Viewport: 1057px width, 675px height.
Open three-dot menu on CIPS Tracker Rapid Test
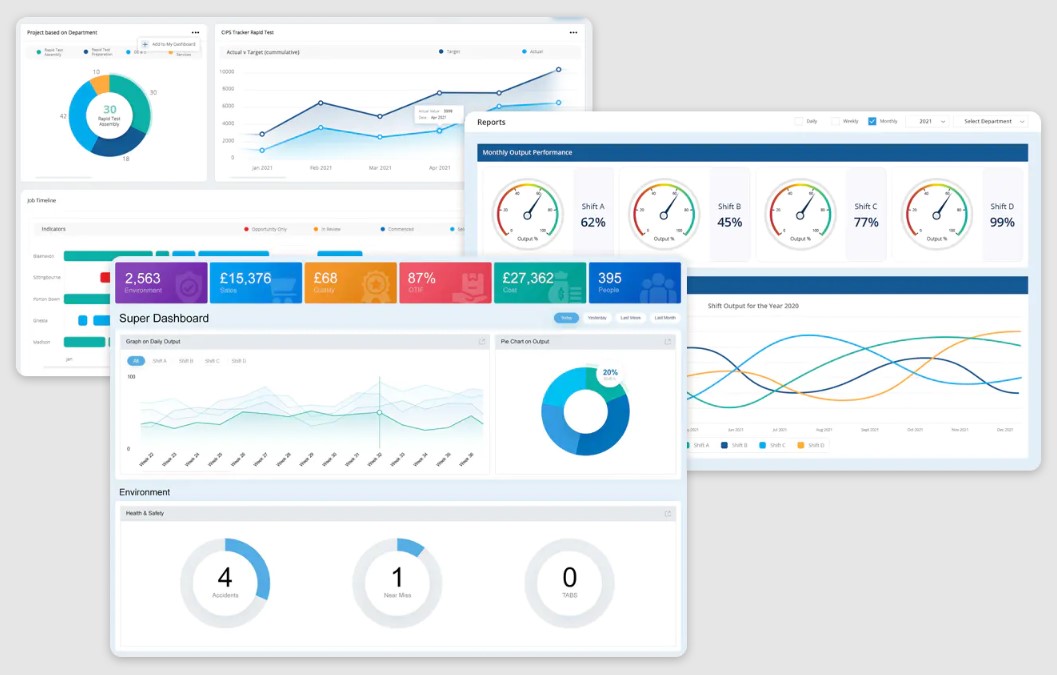[573, 32]
